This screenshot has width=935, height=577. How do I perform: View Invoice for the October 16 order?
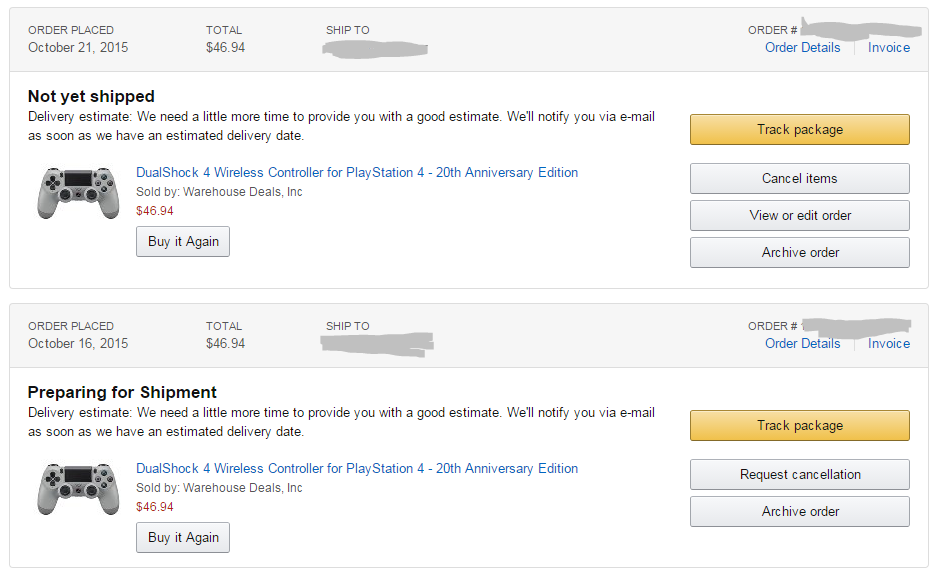(888, 343)
